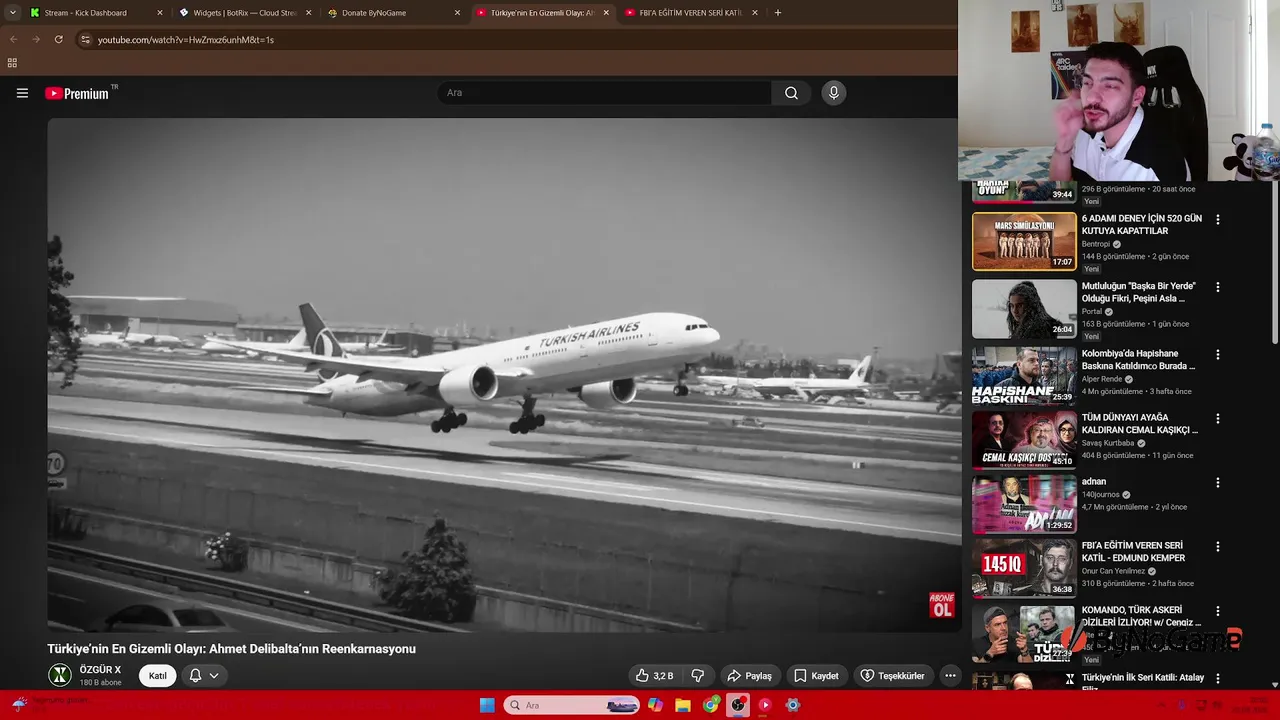Close the Stream - Kick Dashboard tab

point(160,13)
